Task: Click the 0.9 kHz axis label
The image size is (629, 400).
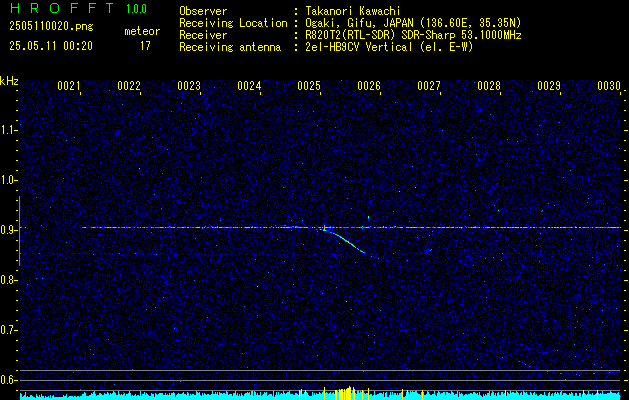Action: [x=8, y=230]
